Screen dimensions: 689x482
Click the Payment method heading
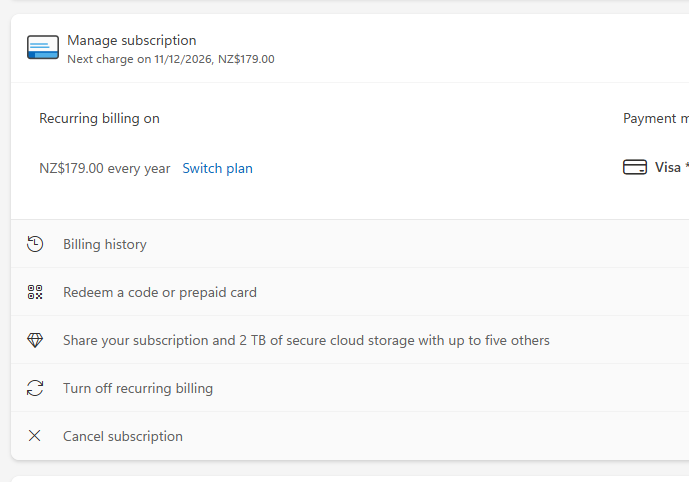pos(656,119)
